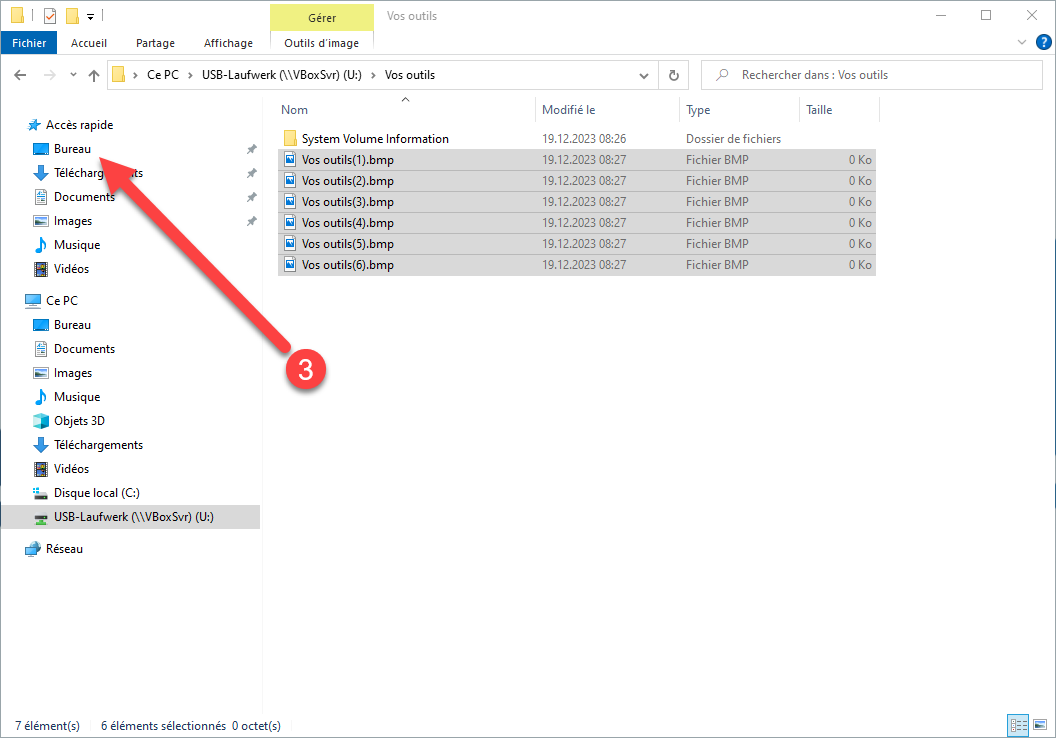Click the pin icon beside Bureau

[251, 149]
